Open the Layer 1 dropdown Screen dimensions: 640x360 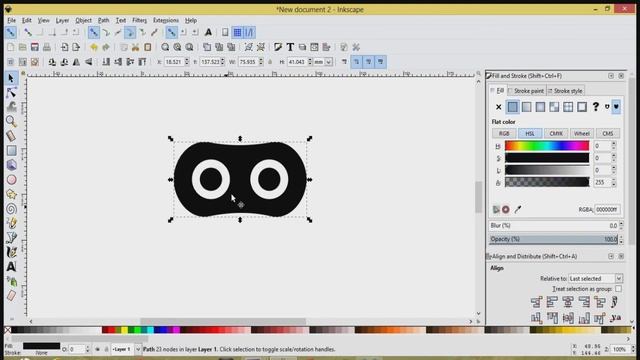point(126,349)
